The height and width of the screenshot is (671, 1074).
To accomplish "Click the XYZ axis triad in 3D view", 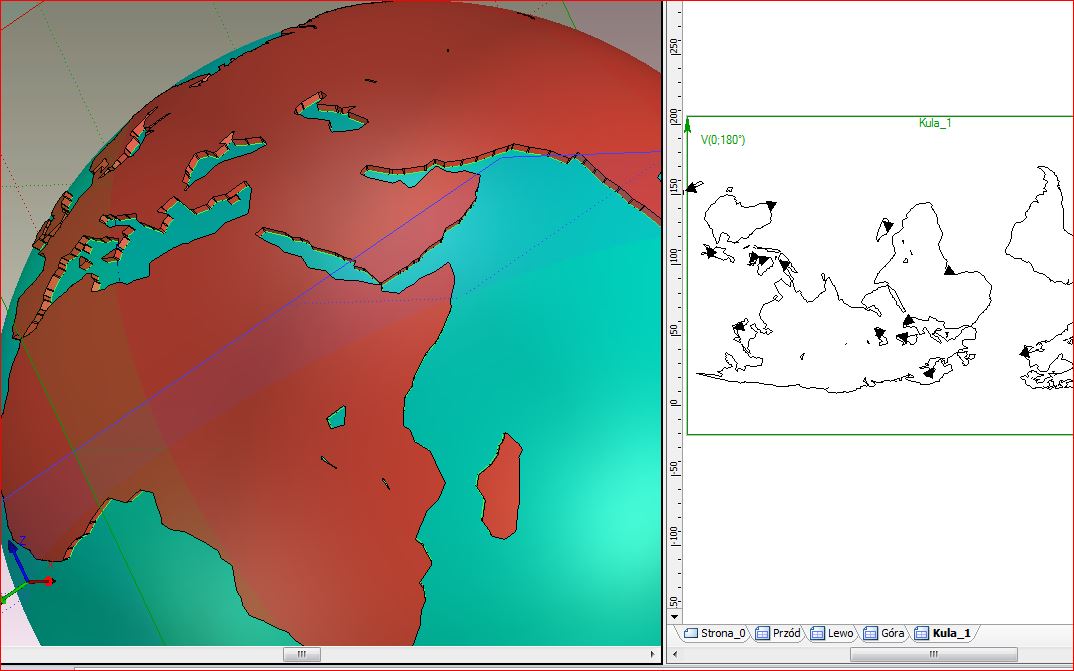I will [26, 572].
